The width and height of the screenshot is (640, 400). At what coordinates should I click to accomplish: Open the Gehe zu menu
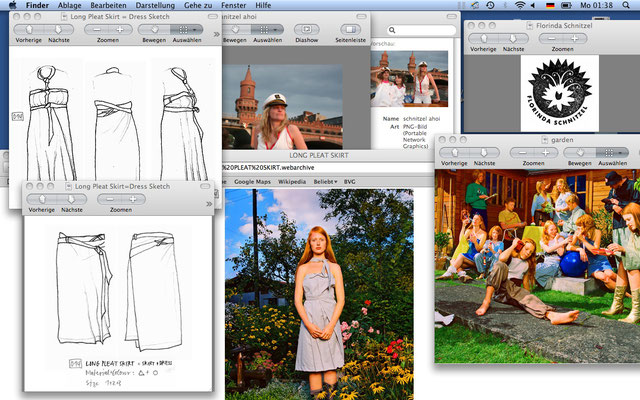click(x=198, y=5)
